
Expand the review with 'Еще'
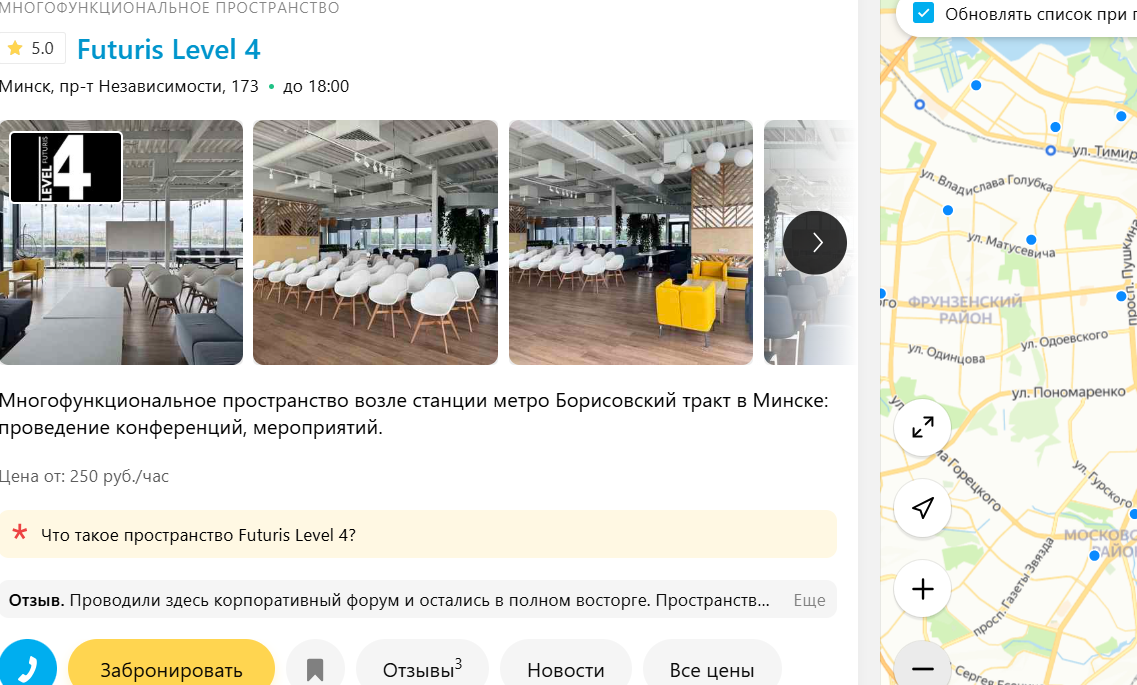(x=809, y=600)
